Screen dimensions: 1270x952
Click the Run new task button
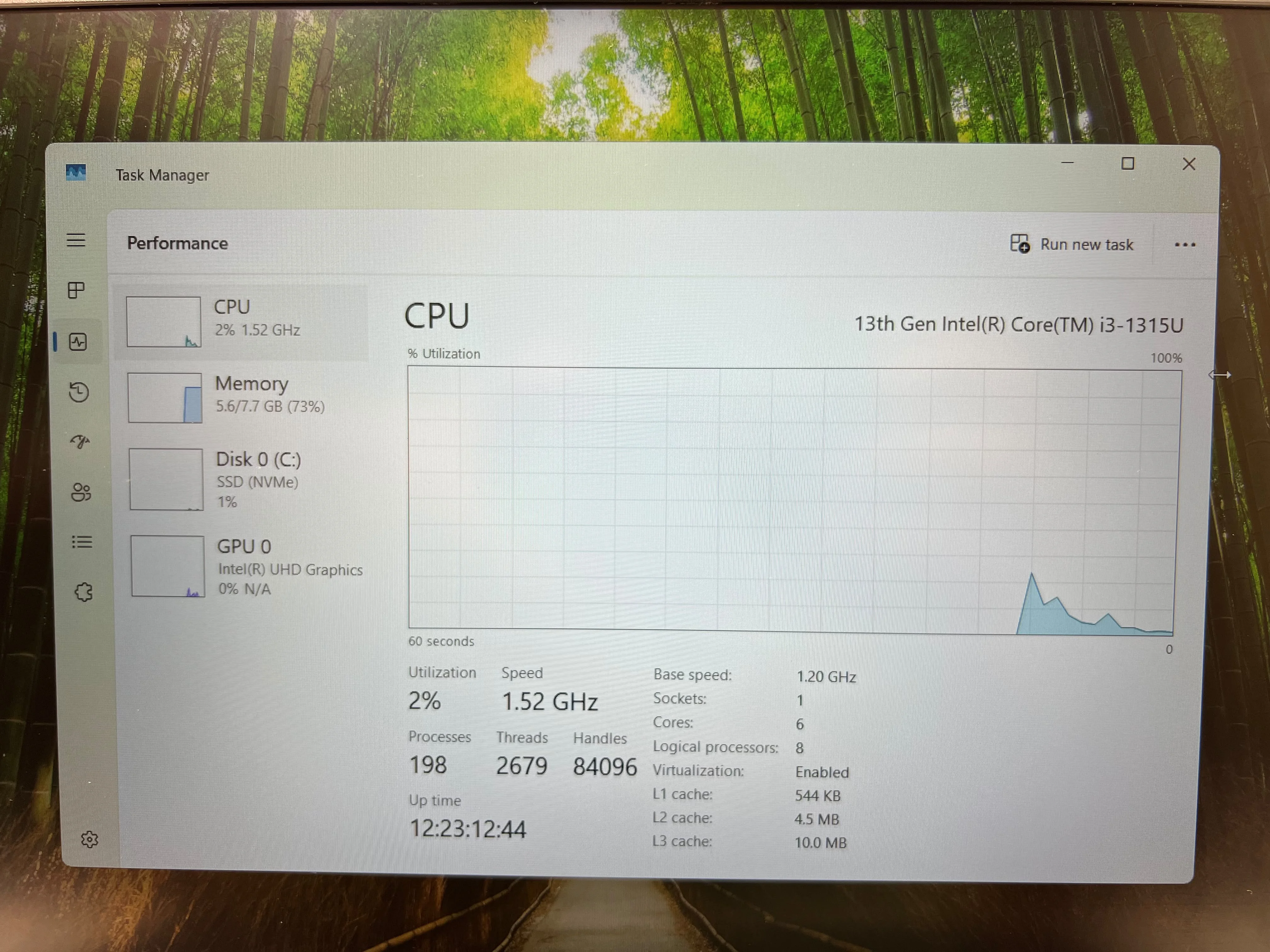click(x=1072, y=245)
